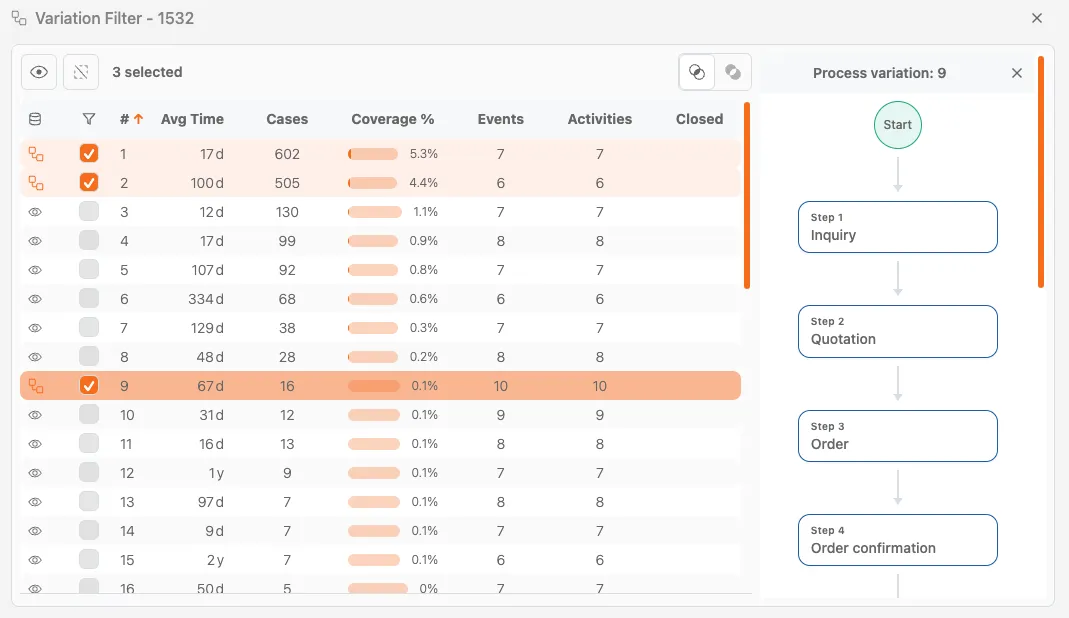The image size is (1069, 618).
Task: Click the eye visibility button in the toolbar
Action: 39,72
